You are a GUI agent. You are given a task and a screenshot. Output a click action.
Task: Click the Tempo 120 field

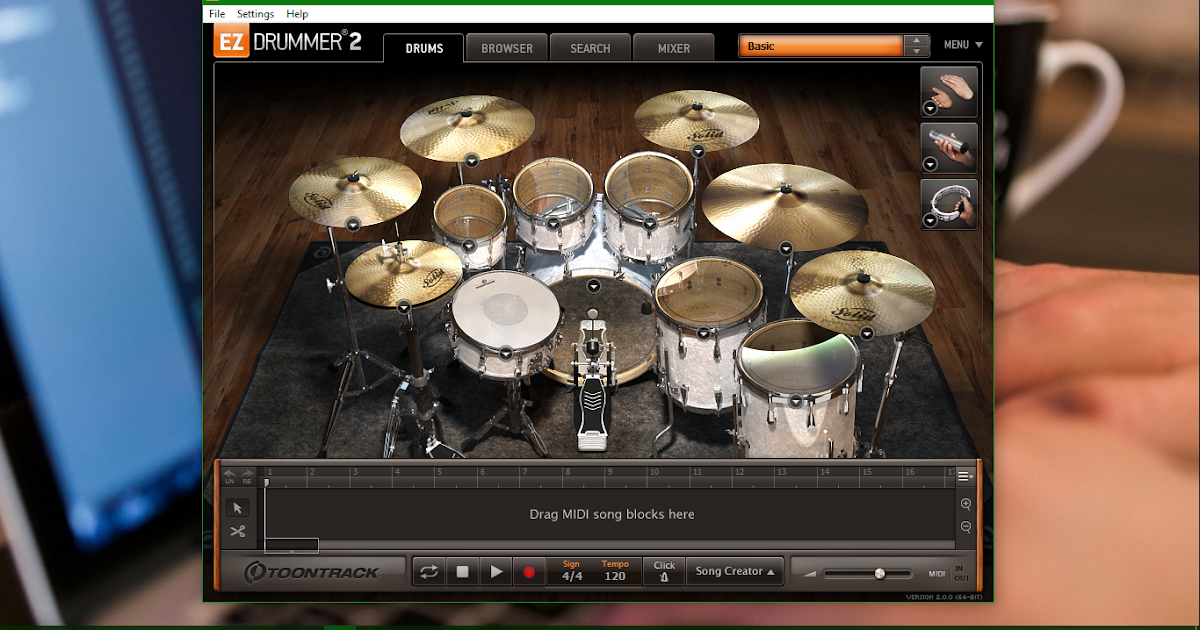pyautogui.click(x=616, y=572)
